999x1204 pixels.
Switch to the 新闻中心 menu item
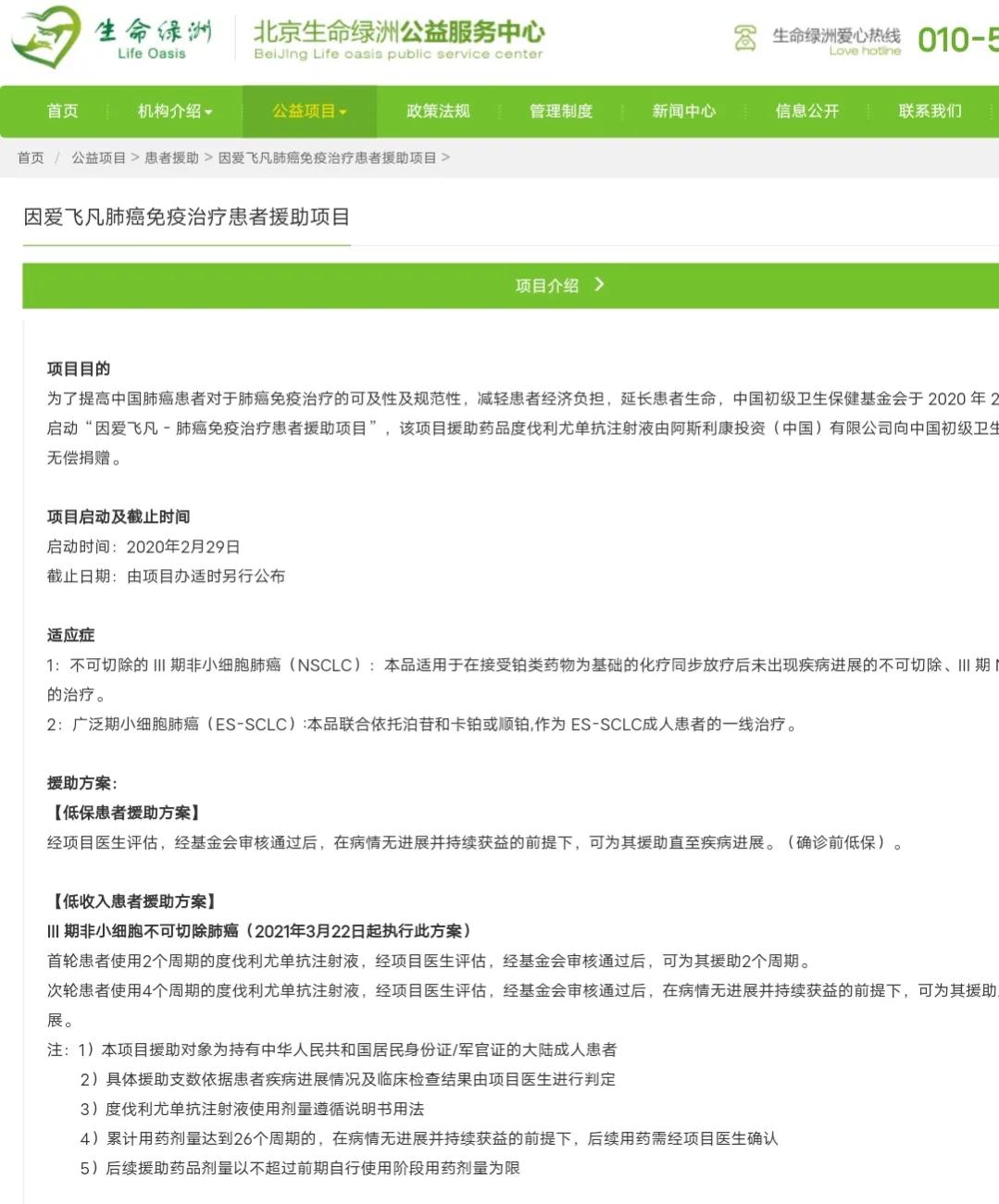point(683,111)
